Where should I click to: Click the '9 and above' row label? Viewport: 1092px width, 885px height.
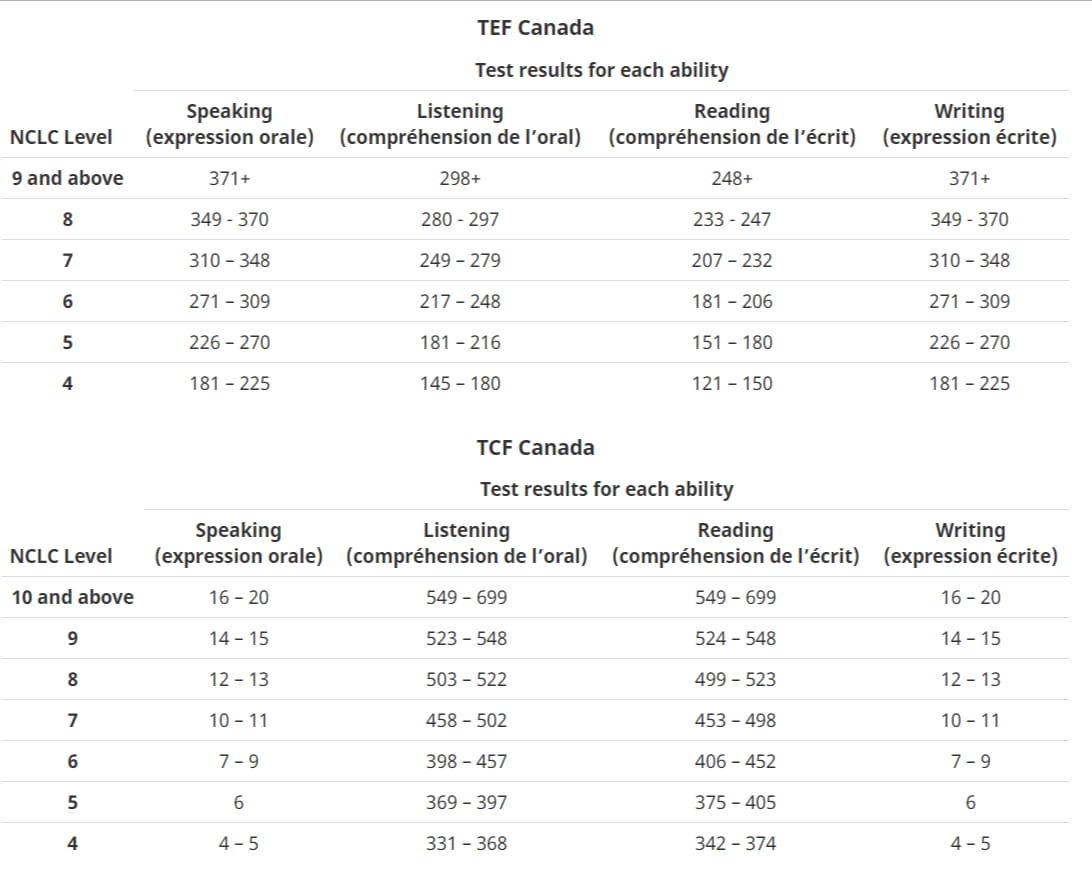point(68,178)
